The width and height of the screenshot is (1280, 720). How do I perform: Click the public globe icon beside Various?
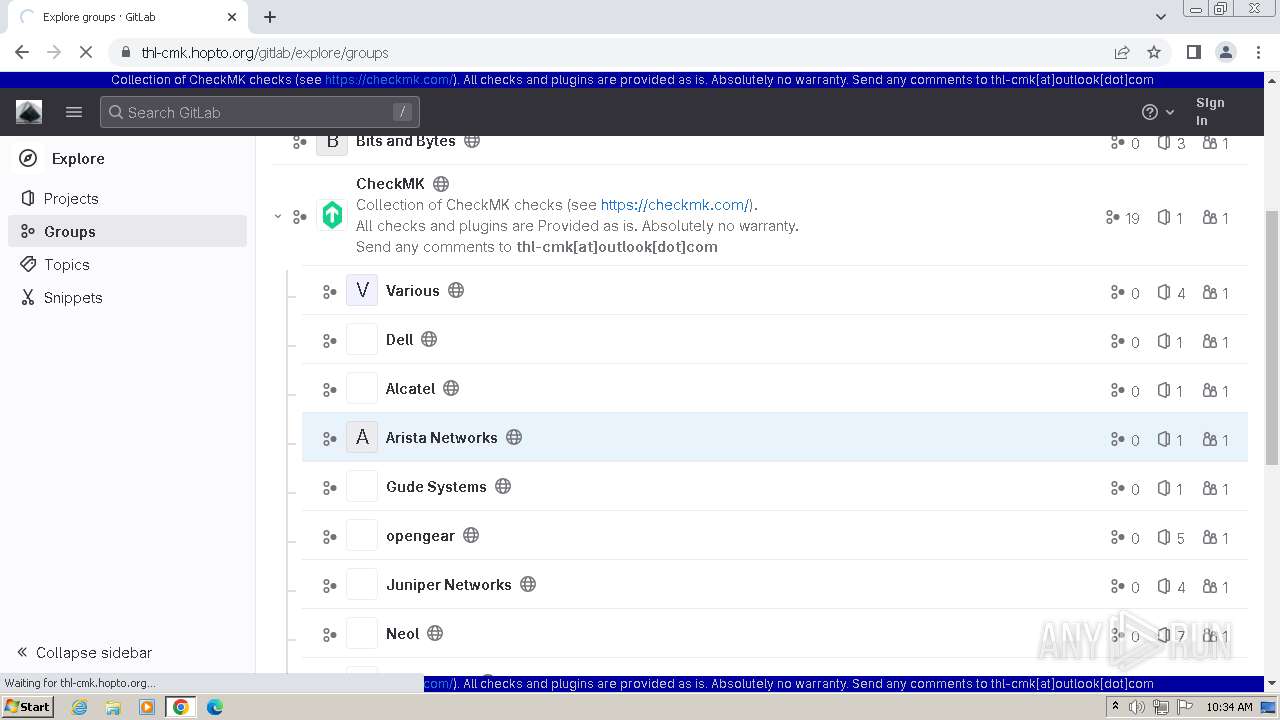[x=456, y=290]
